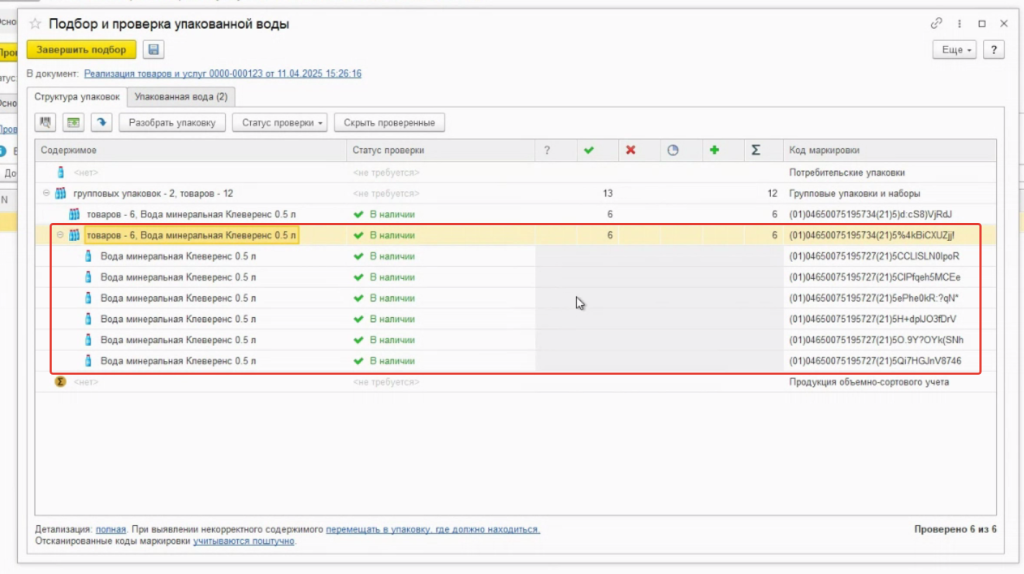Click the green table toolbar icon
Viewport: 1024px width, 574px height.
point(72,123)
